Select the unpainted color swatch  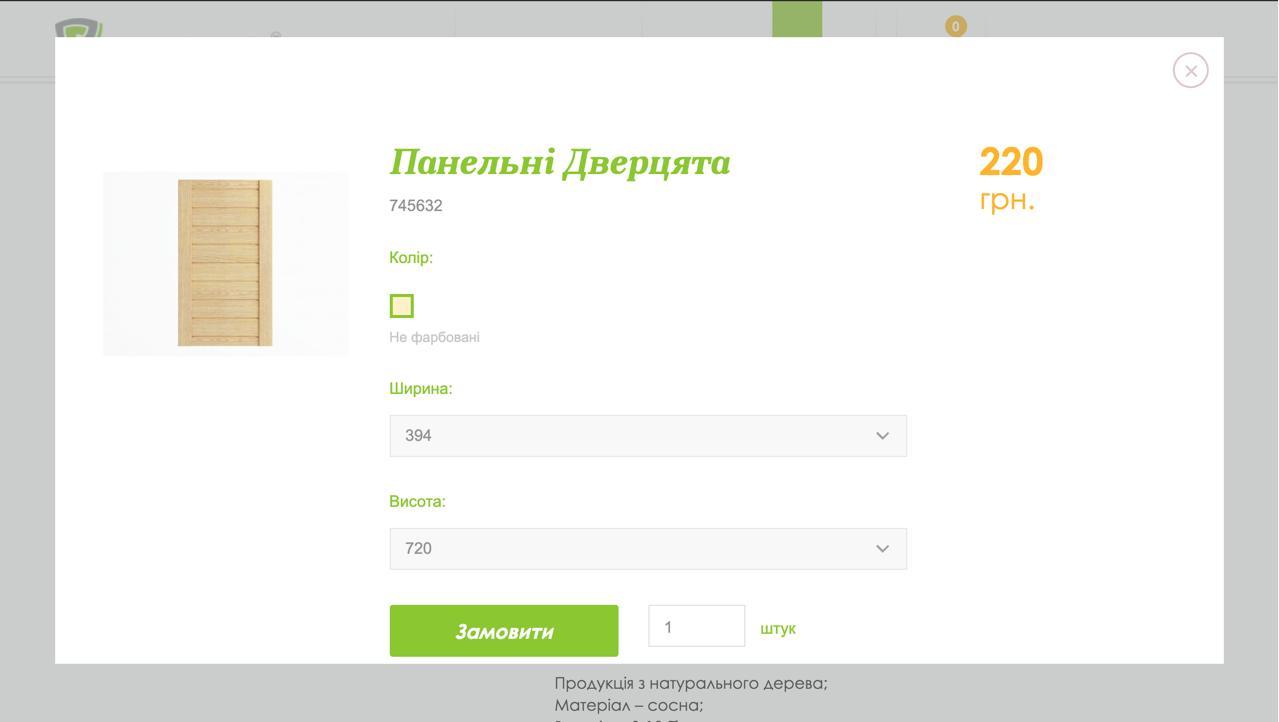[x=401, y=306]
